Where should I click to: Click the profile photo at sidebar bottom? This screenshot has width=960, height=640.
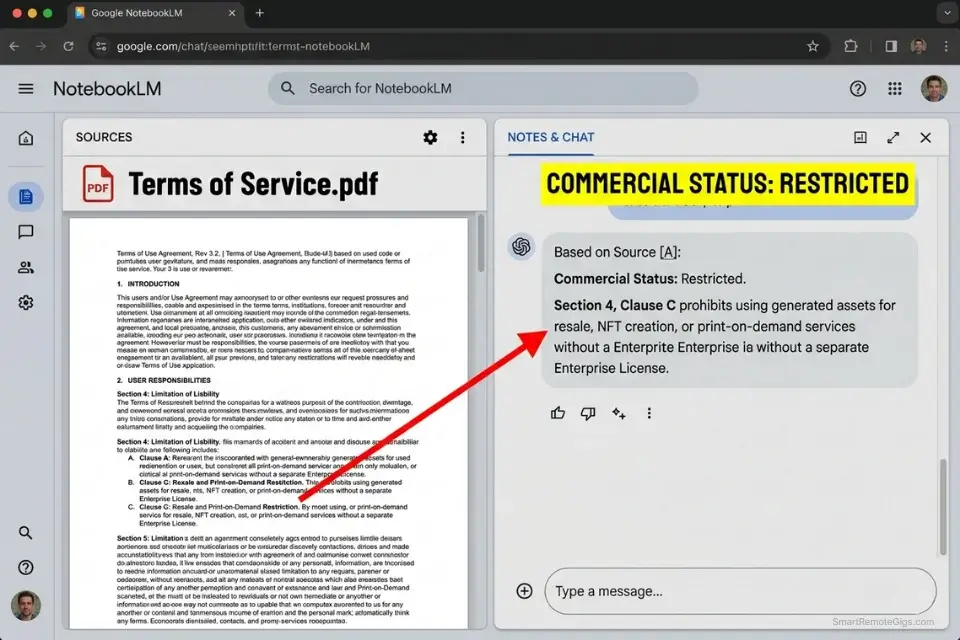point(26,606)
